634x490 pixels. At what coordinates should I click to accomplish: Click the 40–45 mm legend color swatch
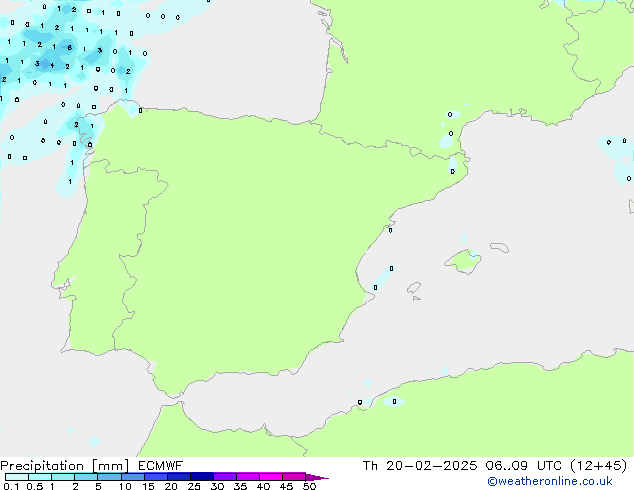pyautogui.click(x=271, y=477)
